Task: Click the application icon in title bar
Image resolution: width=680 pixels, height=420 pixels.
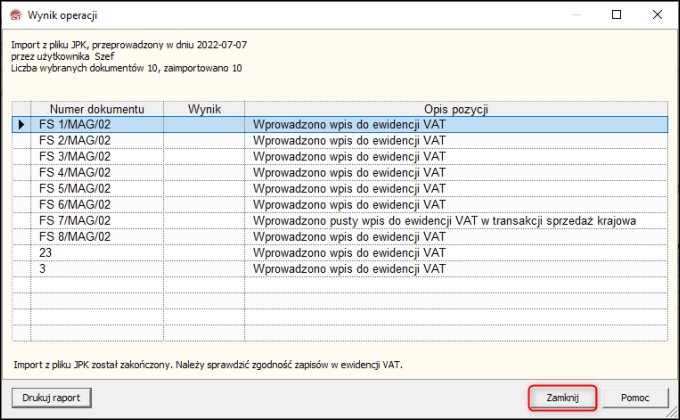Action: pyautogui.click(x=16, y=15)
